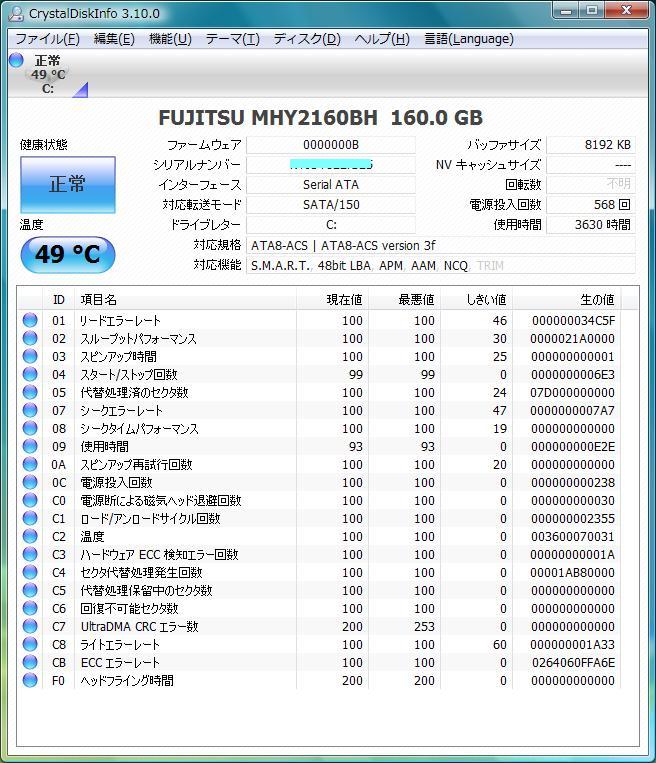Click status orb for 04 スタート/ストップ回数

coord(30,374)
